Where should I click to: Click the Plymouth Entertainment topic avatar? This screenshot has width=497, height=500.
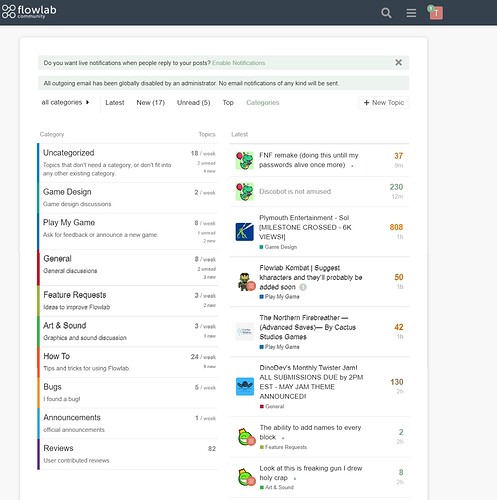245,232
